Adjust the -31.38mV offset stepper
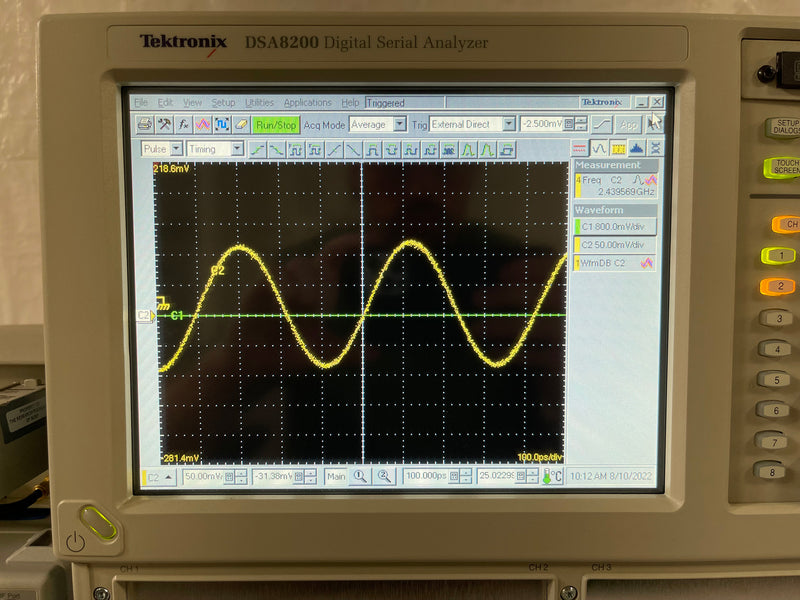 [x=310, y=477]
